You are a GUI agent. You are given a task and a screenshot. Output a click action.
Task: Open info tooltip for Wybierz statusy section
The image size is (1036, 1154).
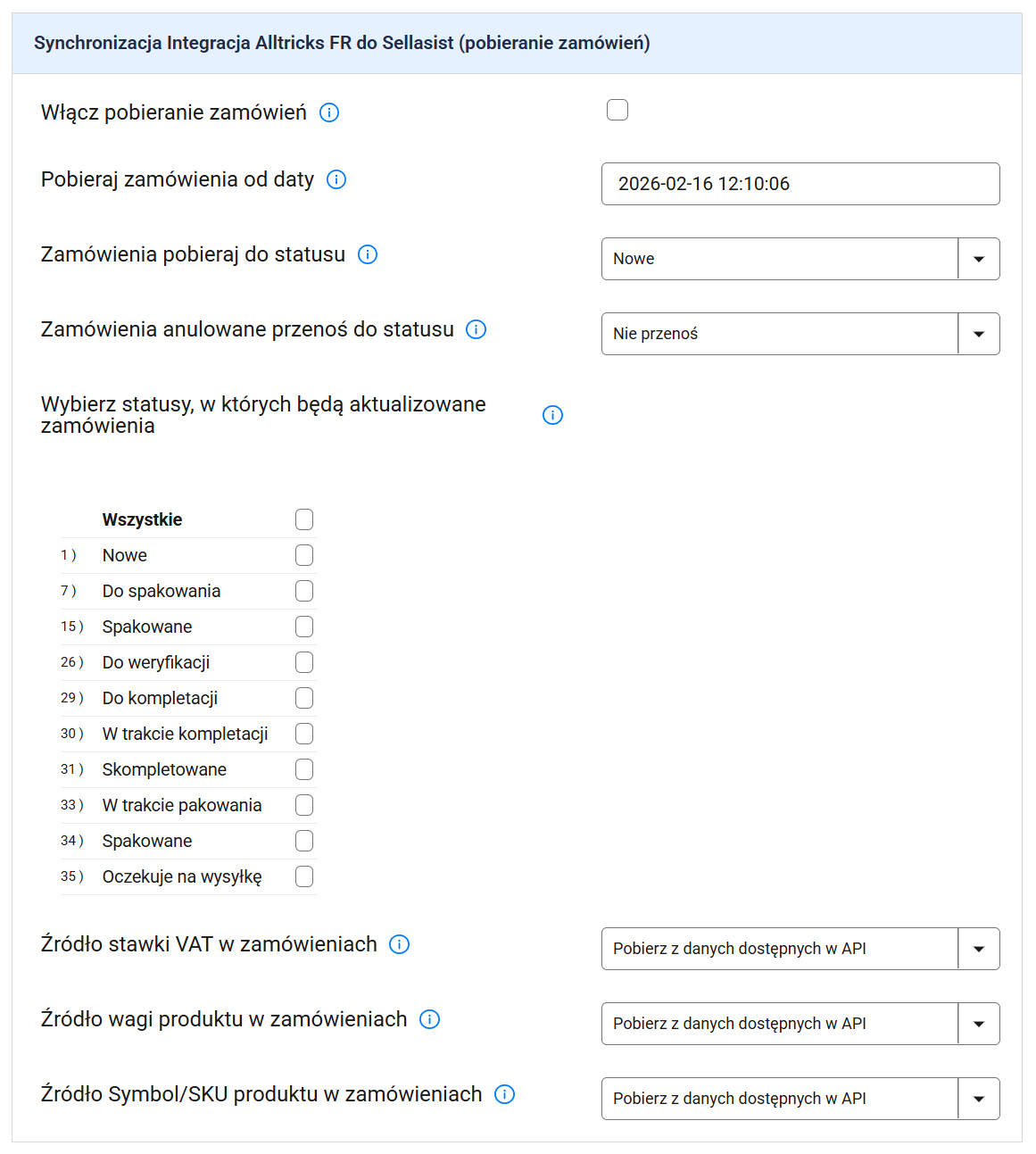(x=553, y=415)
